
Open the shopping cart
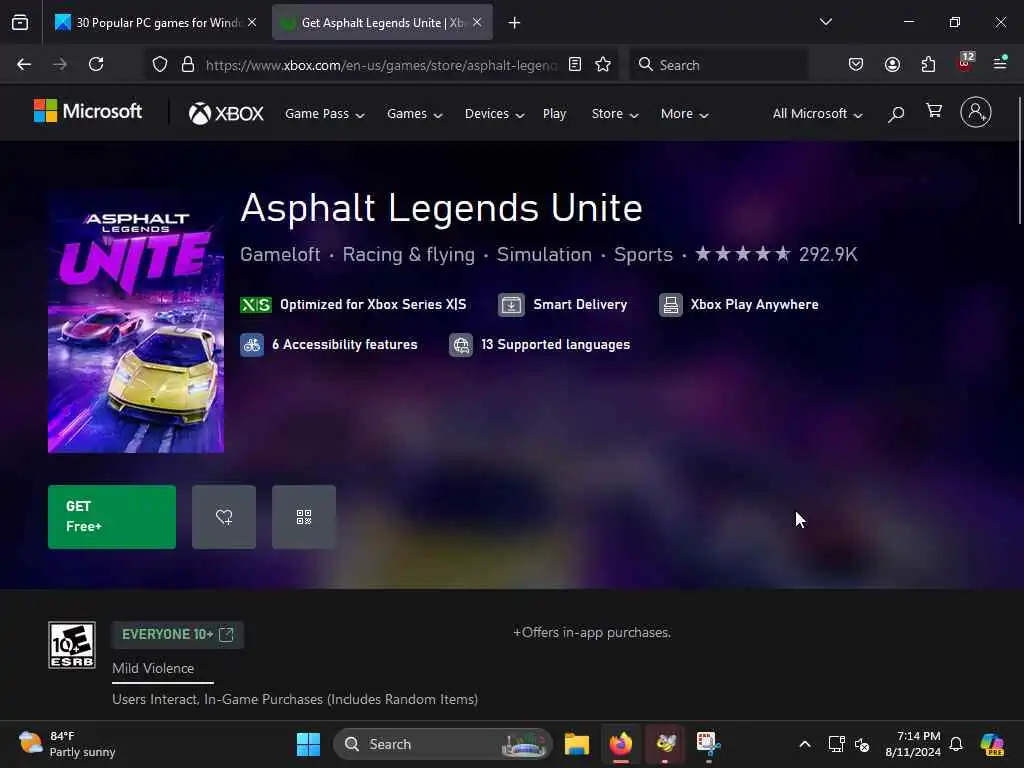click(934, 112)
